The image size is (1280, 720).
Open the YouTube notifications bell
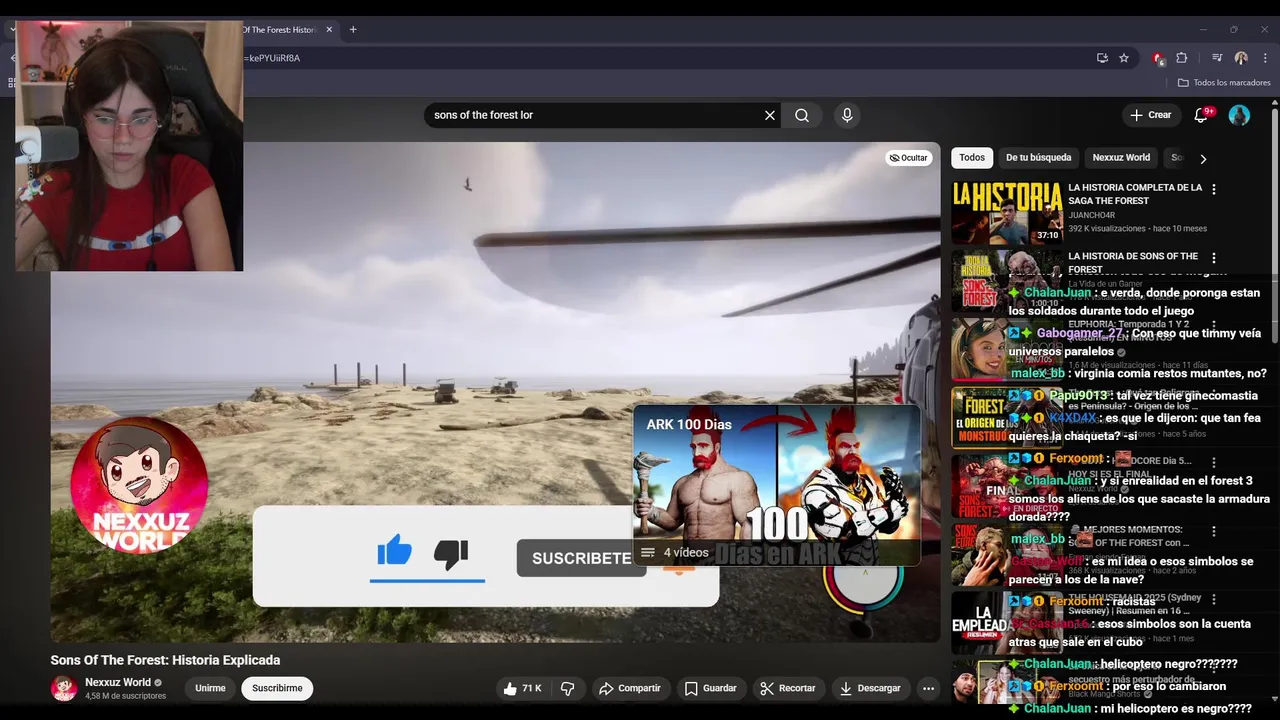click(1202, 115)
